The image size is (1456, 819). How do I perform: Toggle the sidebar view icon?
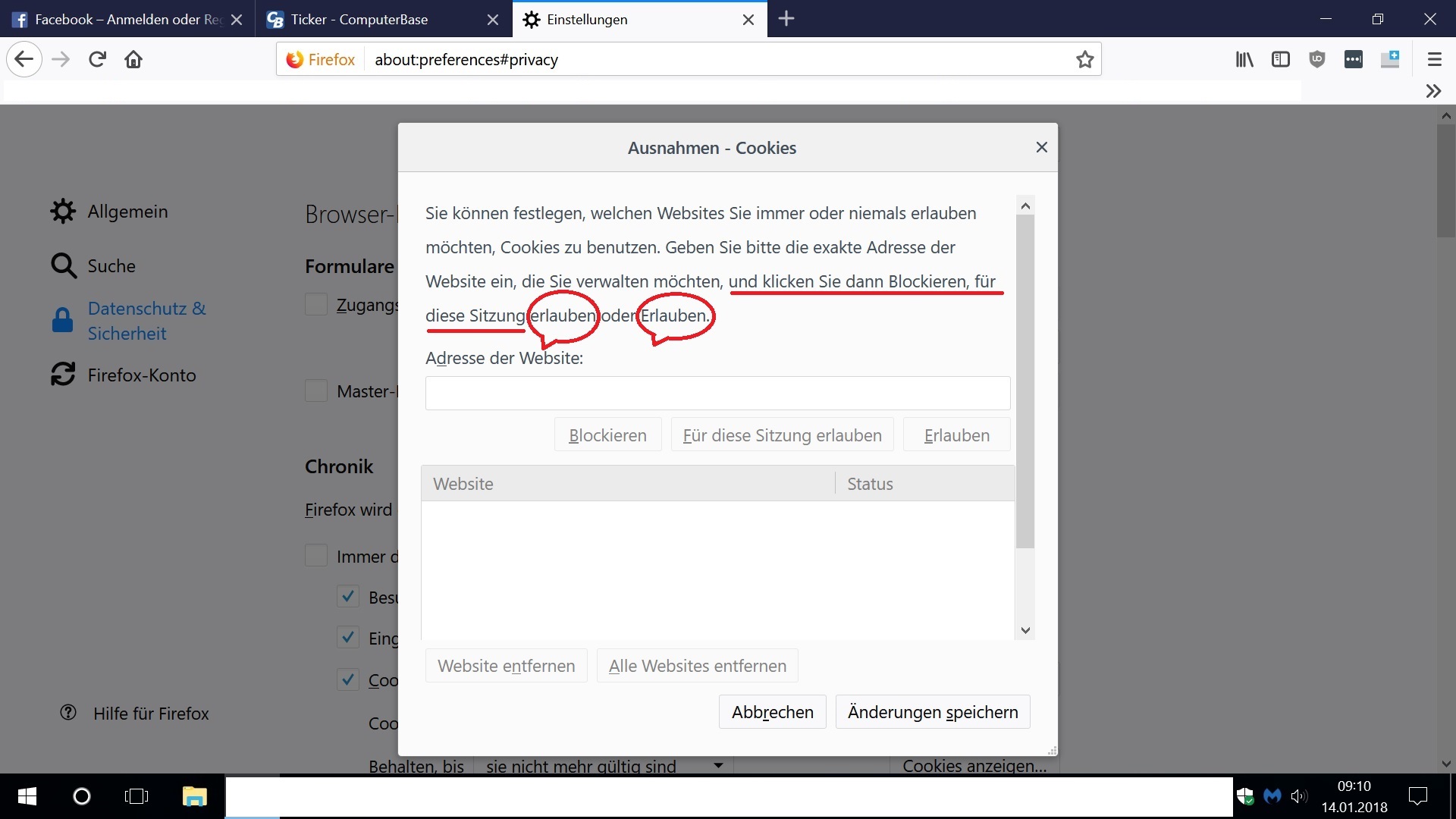click(1281, 59)
